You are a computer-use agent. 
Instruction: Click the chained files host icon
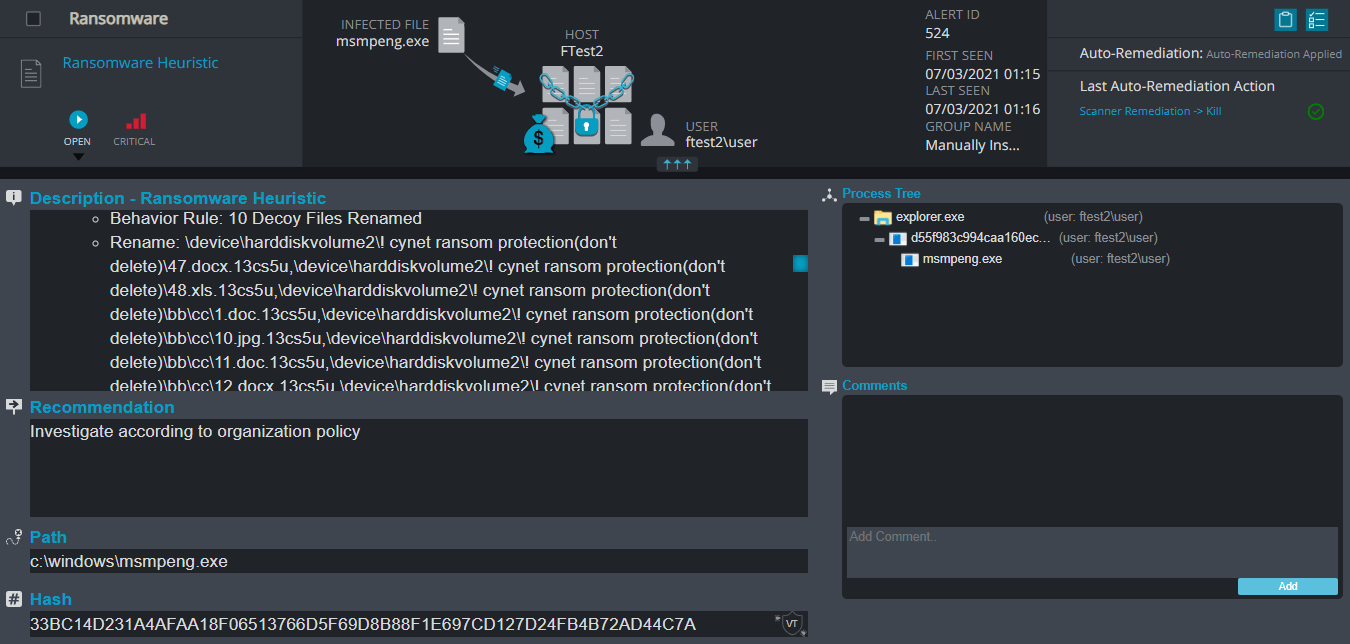[x=587, y=105]
